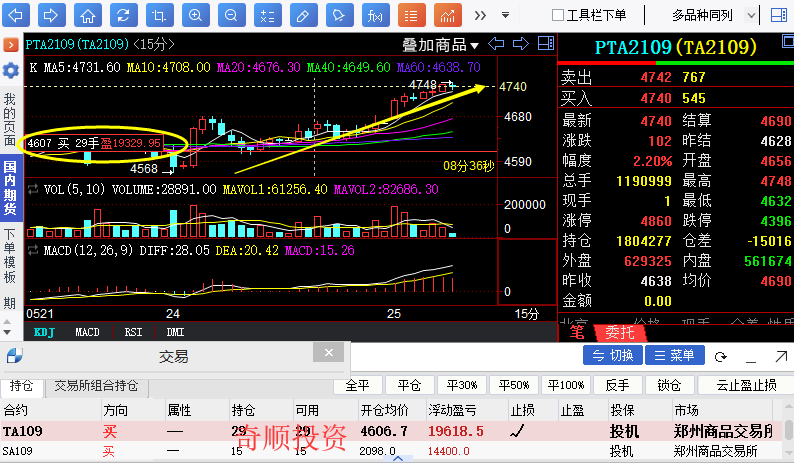Close the 交易 panel with the X

point(329,352)
